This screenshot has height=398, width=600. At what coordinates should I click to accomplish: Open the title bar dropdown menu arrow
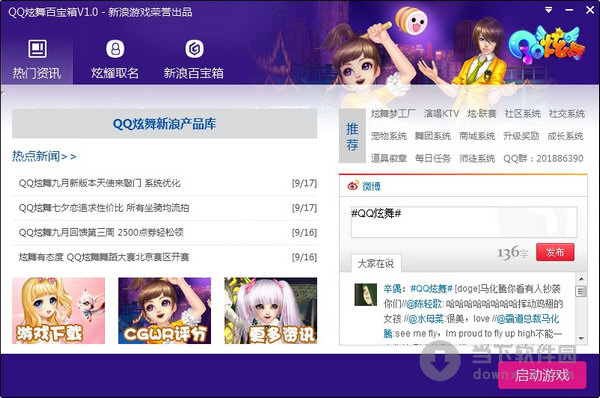pyautogui.click(x=549, y=10)
